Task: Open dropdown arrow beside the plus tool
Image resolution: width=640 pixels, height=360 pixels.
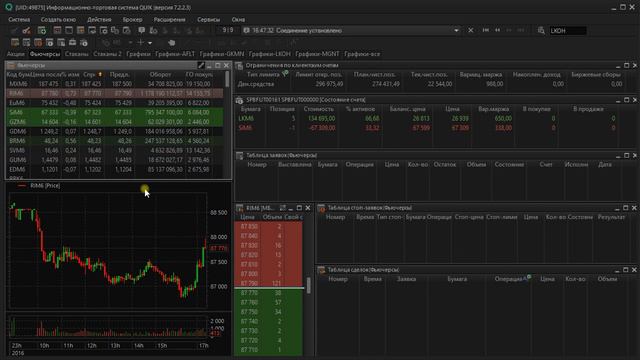Action: click(x=150, y=43)
